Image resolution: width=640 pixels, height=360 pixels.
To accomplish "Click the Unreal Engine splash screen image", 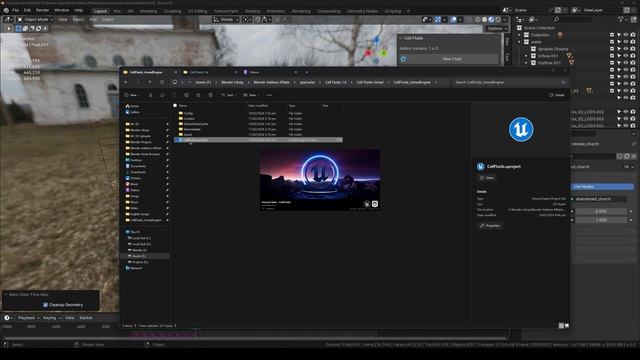I will tap(320, 180).
